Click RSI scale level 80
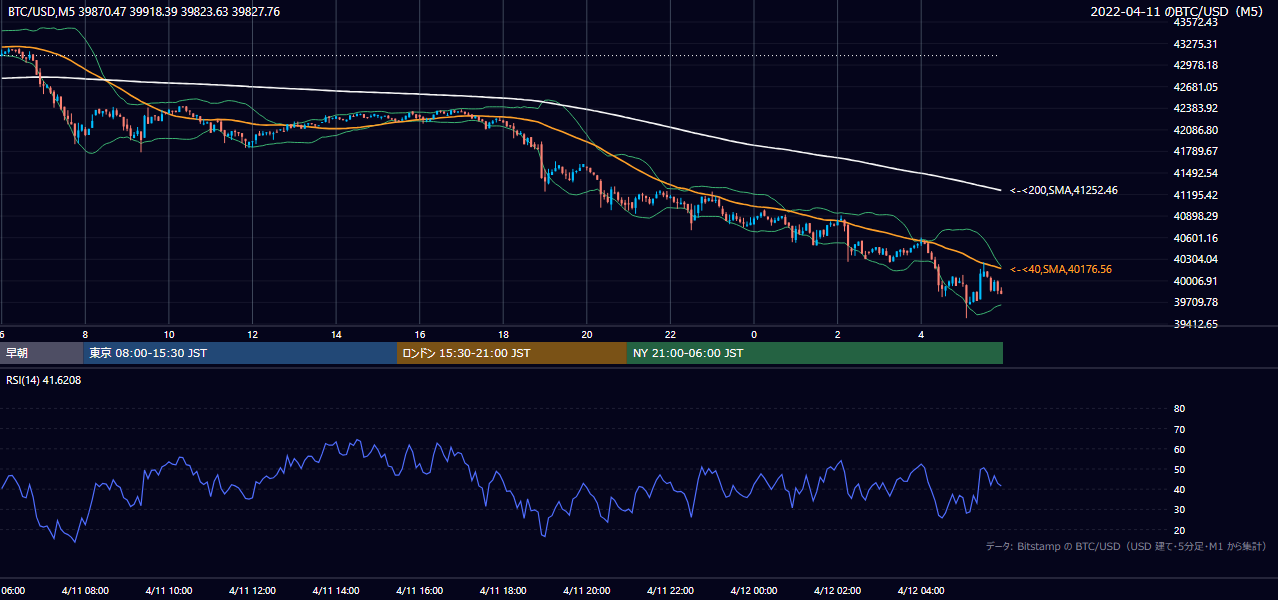The height and width of the screenshot is (600, 1278). (1179, 408)
